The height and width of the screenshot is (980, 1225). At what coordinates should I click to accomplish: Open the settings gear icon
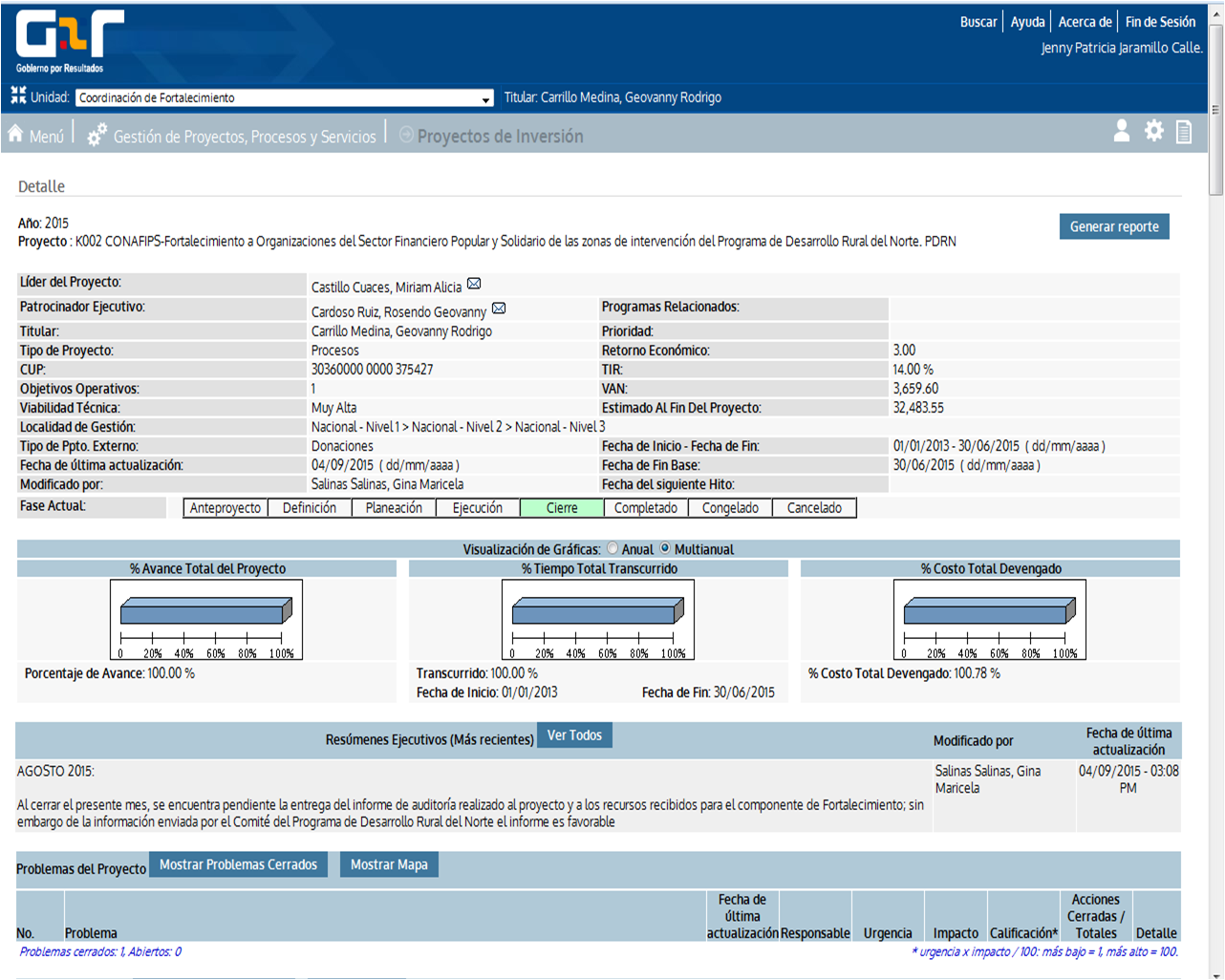pyautogui.click(x=1153, y=132)
